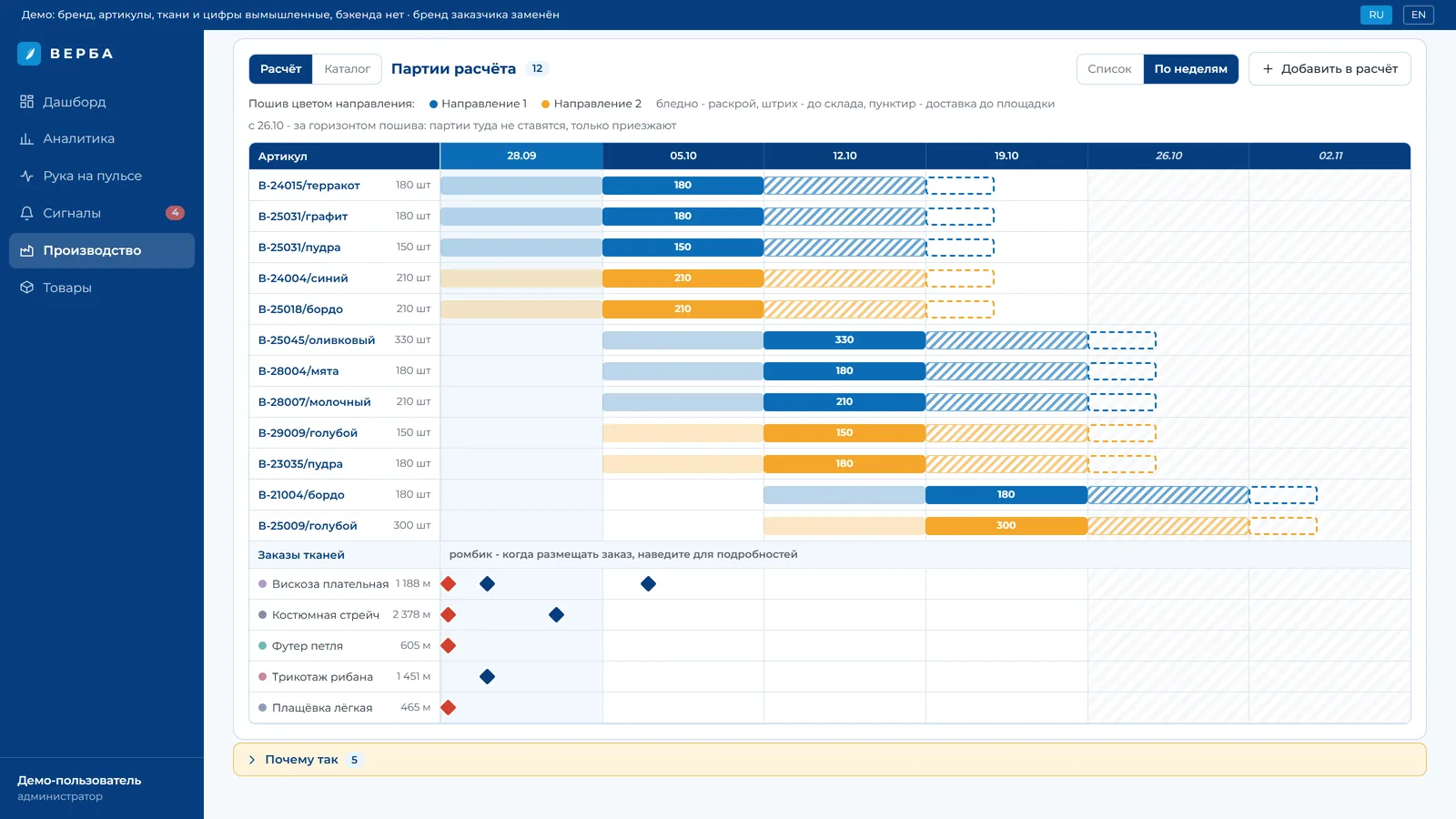The image size is (1456, 819).
Task: Switch view to По неделям
Action: [x=1190, y=69]
